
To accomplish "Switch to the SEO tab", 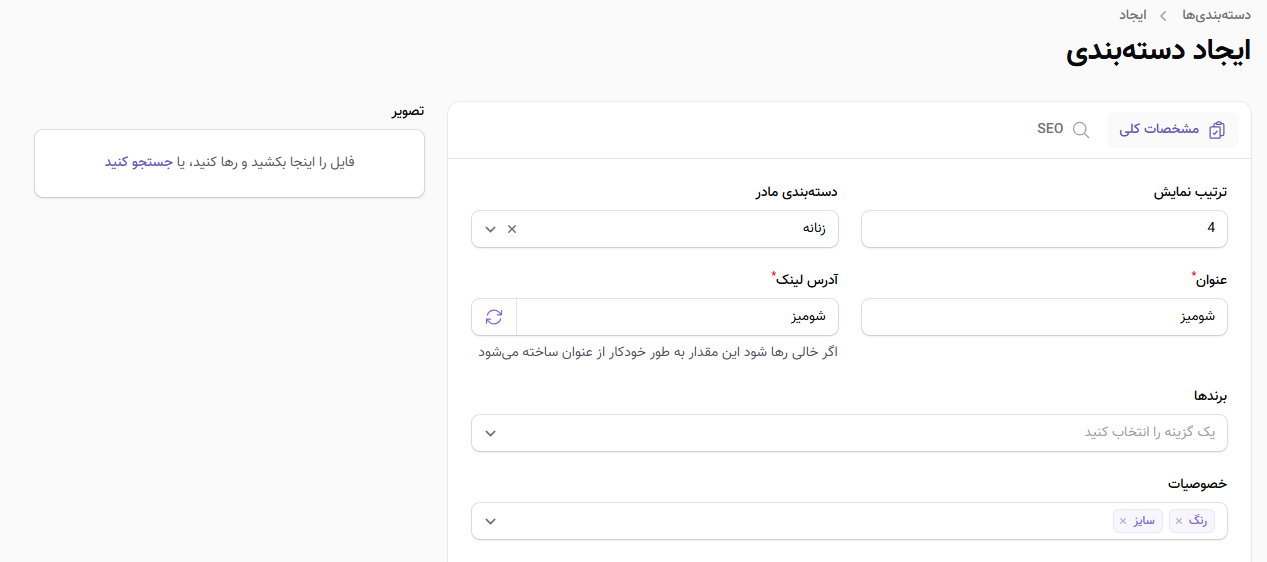I will pyautogui.click(x=1063, y=130).
